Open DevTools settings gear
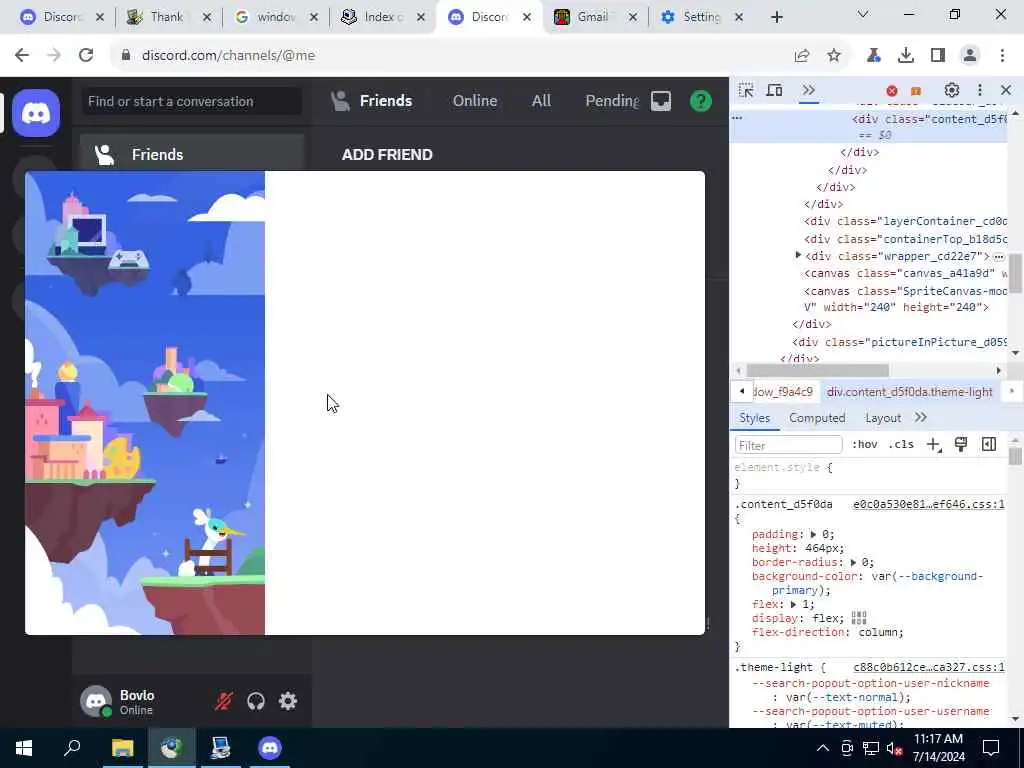 [952, 90]
